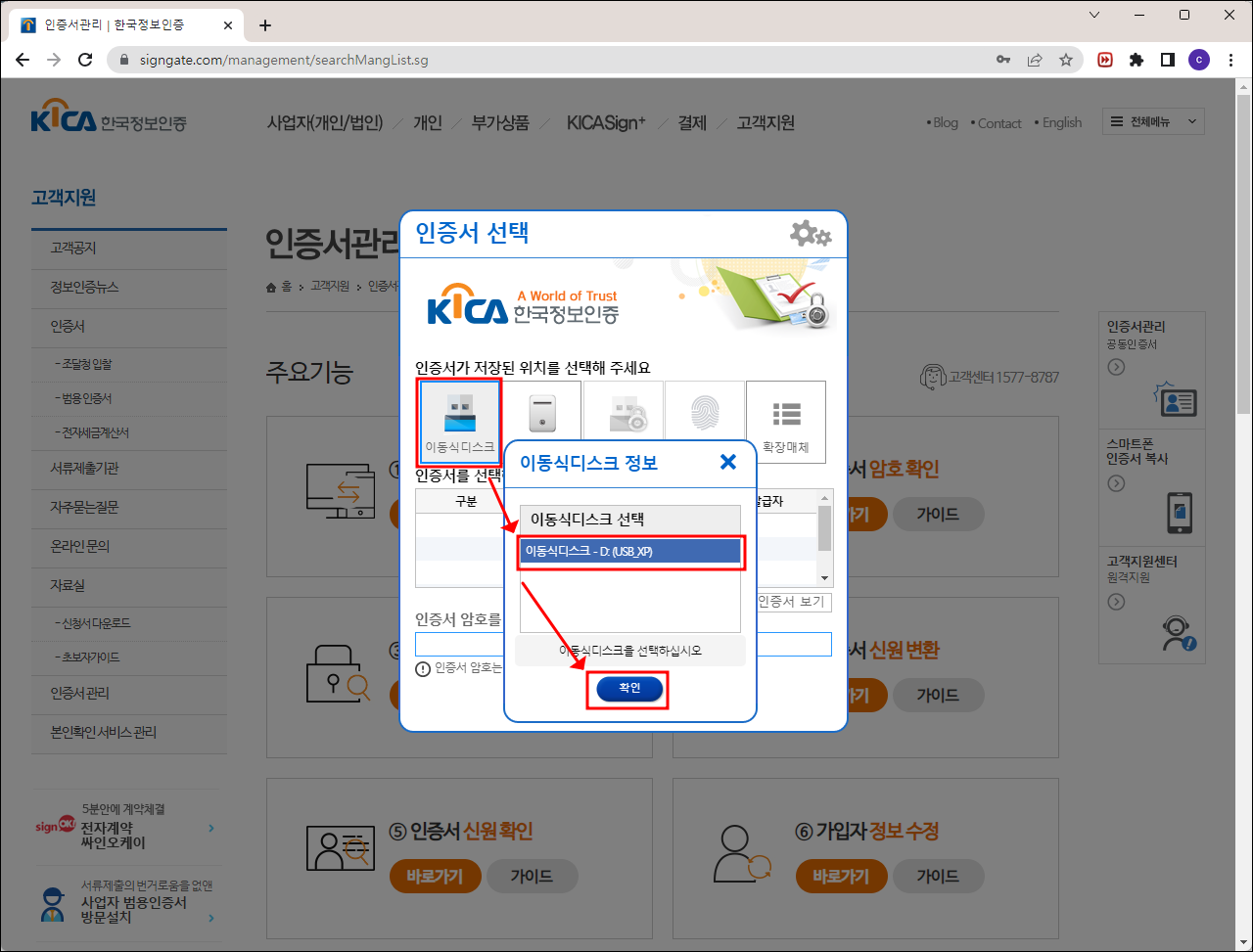Bookmark the page with the star icon
The height and width of the screenshot is (952, 1253).
click(1066, 60)
